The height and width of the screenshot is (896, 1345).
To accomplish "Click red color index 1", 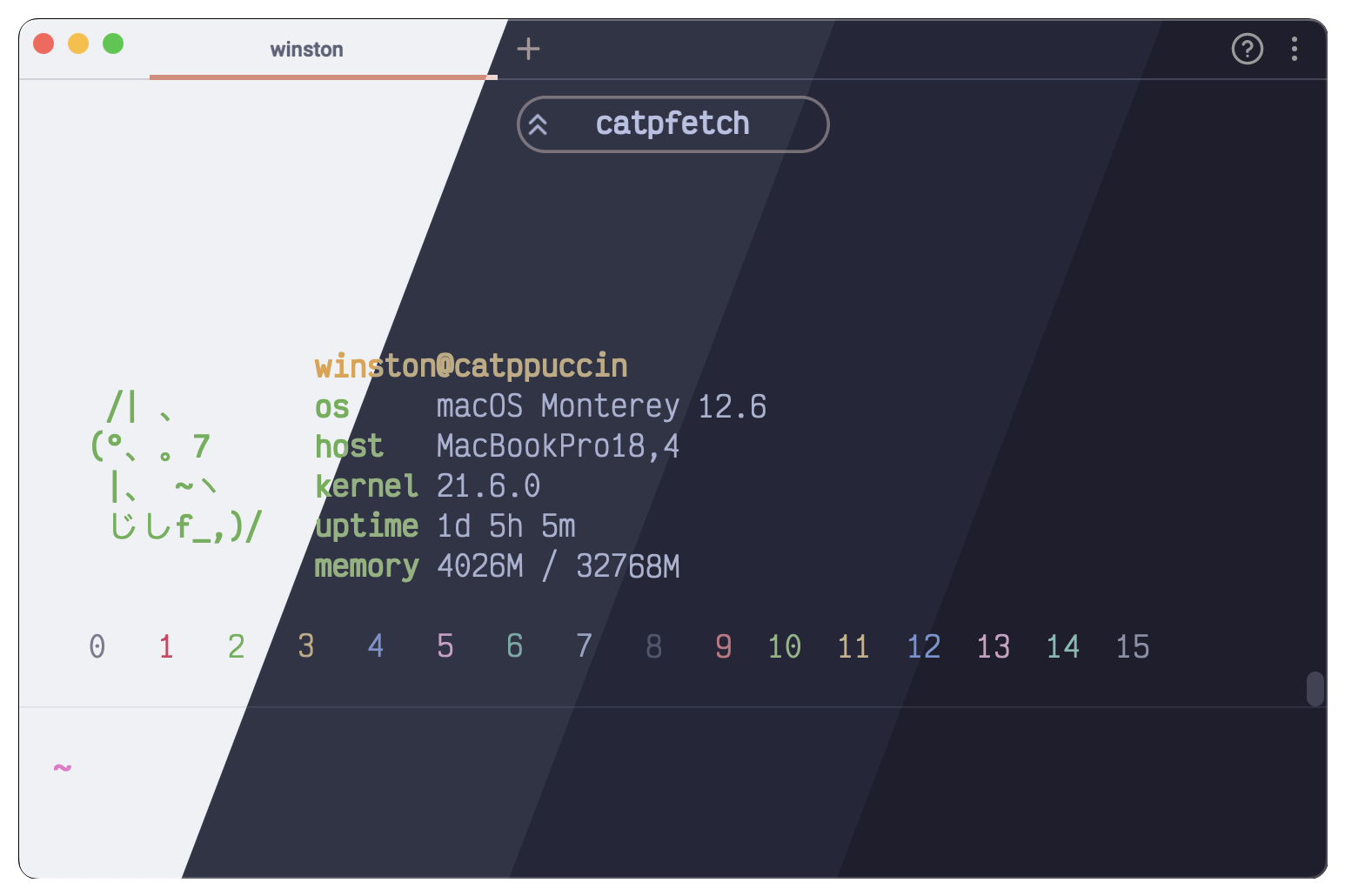I will coord(166,646).
